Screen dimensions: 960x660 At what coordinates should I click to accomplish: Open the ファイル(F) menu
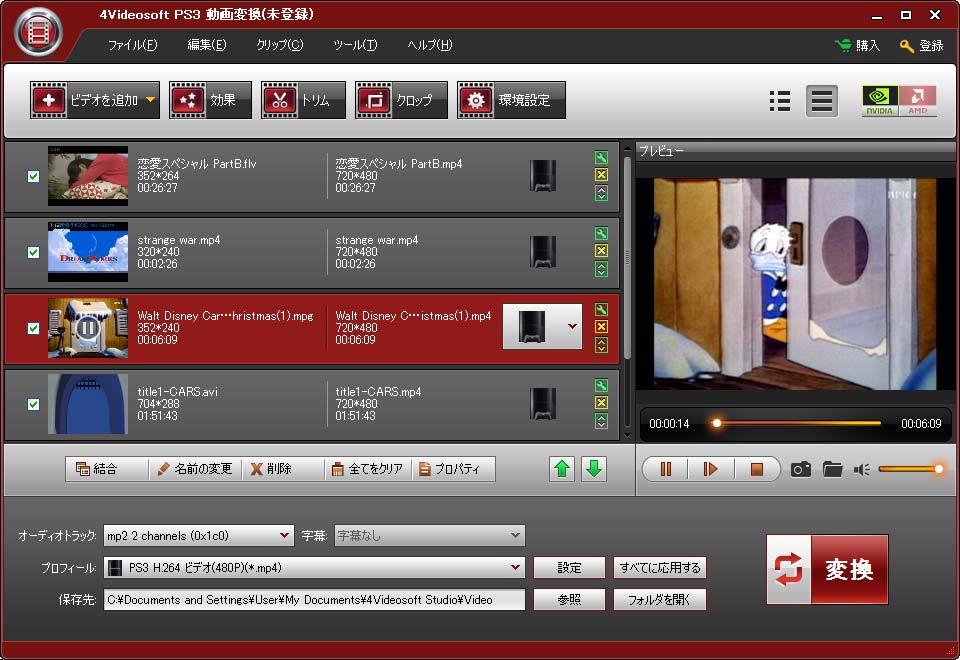pyautogui.click(x=132, y=45)
